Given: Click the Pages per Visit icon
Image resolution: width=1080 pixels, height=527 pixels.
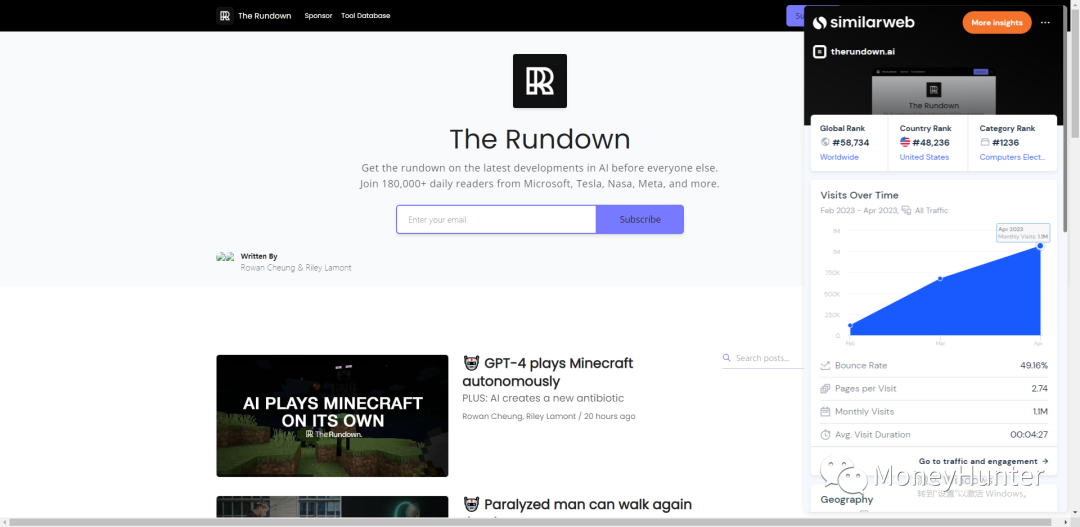Looking at the screenshot, I should pyautogui.click(x=825, y=389).
